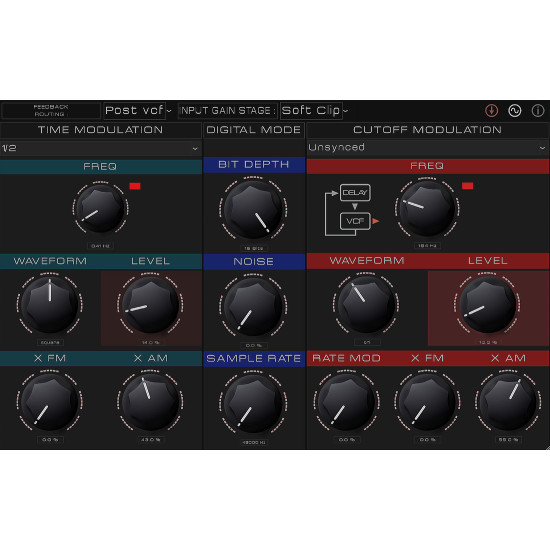Click the FEEDBACK ROUTING label
Image resolution: width=550 pixels, height=550 pixels.
(x=51, y=110)
